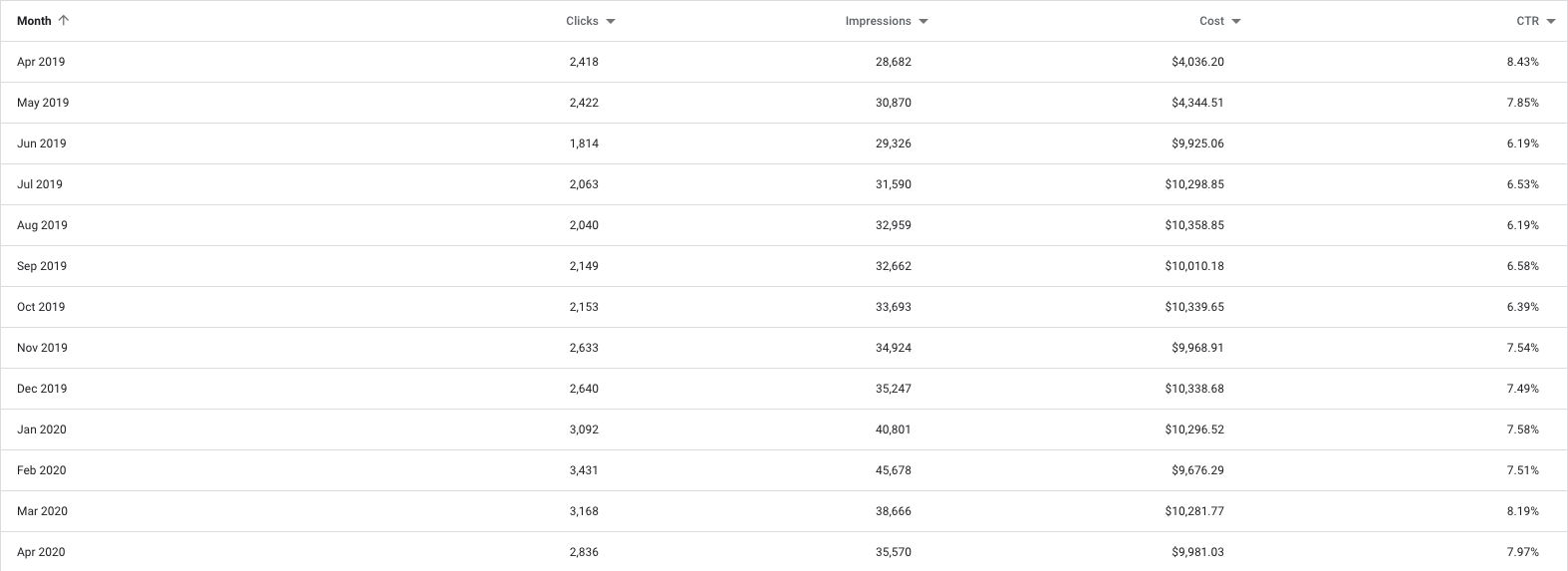Click the Dec 2019 cost $10,338.68
This screenshot has height=571, width=1568.
click(x=1194, y=389)
